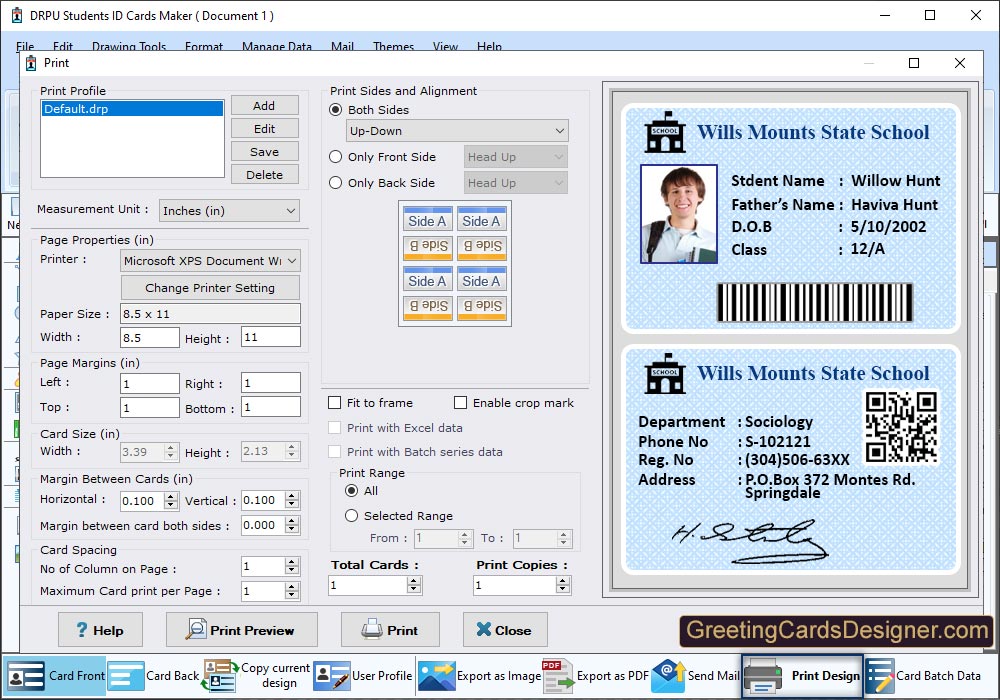Open the Mail menu
Viewport: 1000px width, 700px height.
point(342,47)
